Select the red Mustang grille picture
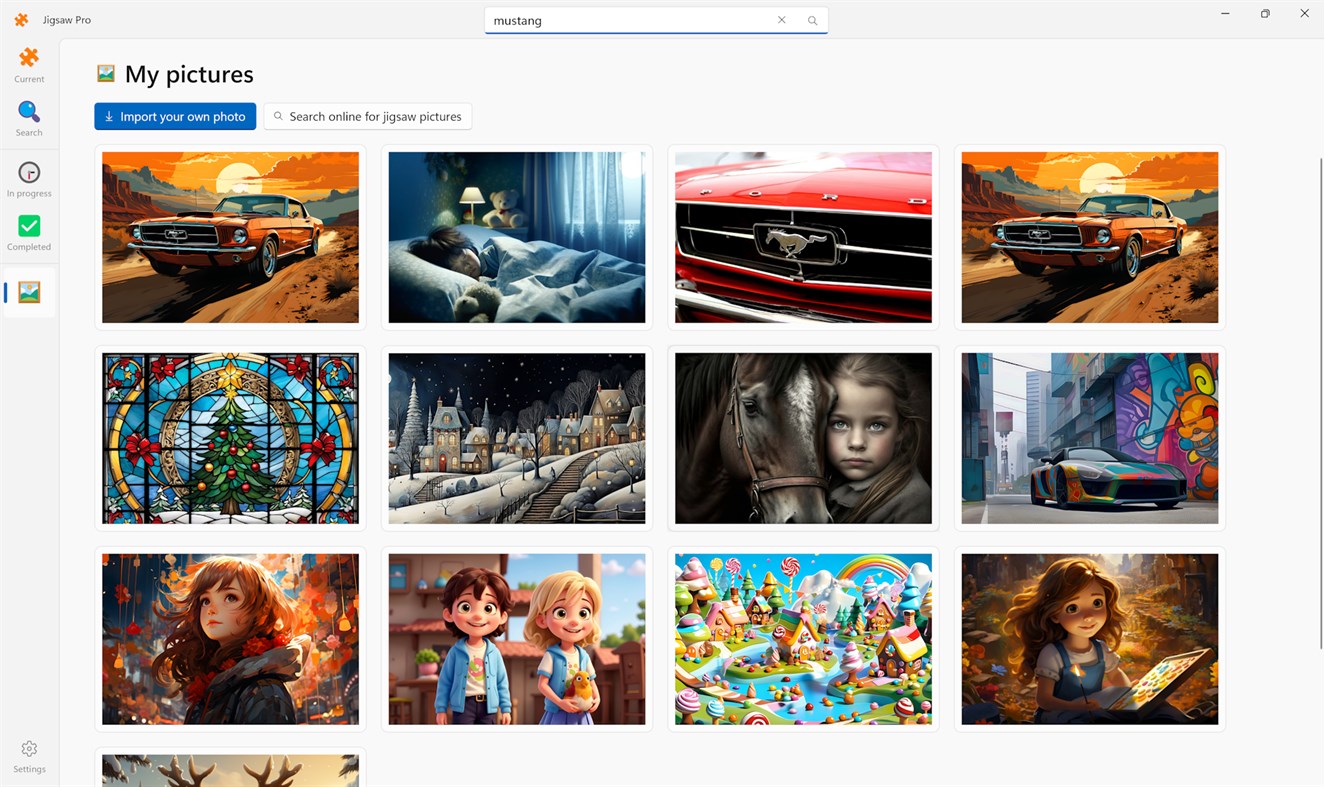Screen dimensions: 1325x787 click(803, 237)
